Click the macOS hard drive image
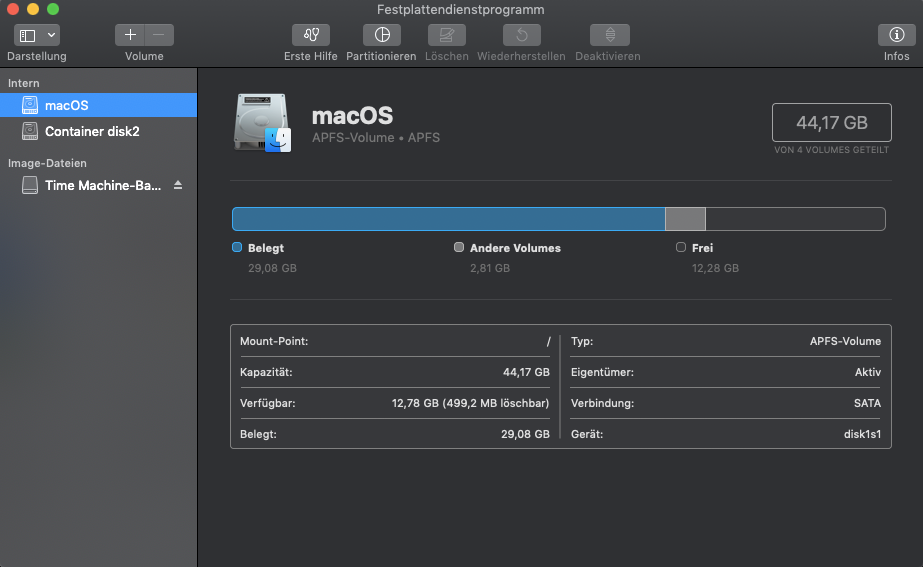Image resolution: width=923 pixels, height=567 pixels. point(262,124)
